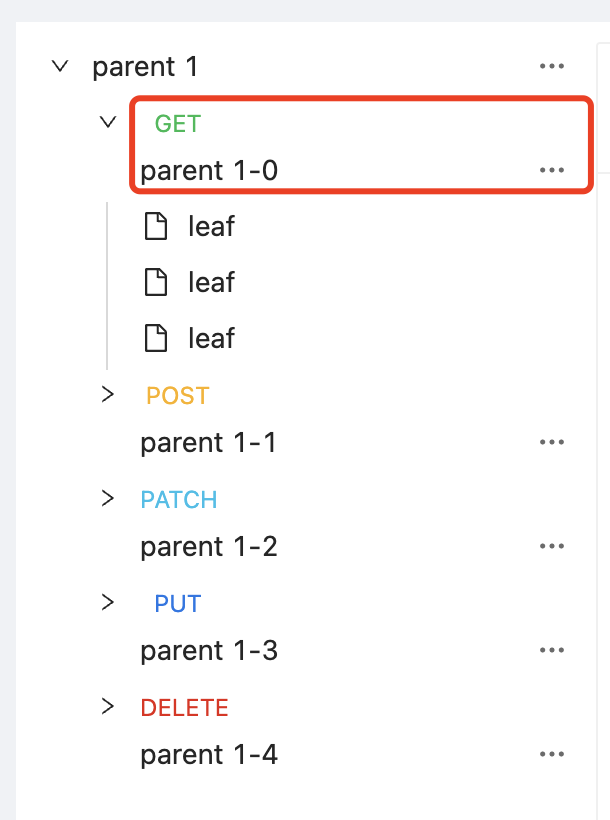The image size is (610, 820).
Task: Expand the PATCH parent 1-2 node
Action: pyautogui.click(x=108, y=498)
